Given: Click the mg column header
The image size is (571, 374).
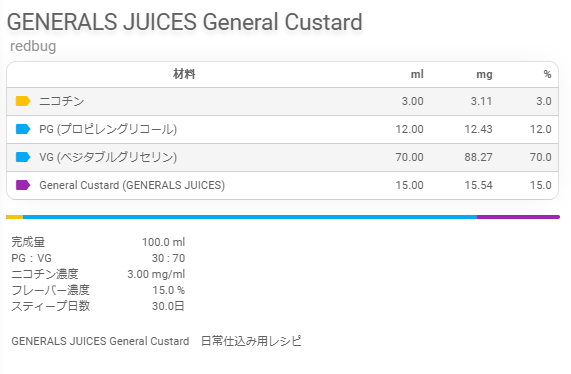Looking at the screenshot, I should click(484, 74).
